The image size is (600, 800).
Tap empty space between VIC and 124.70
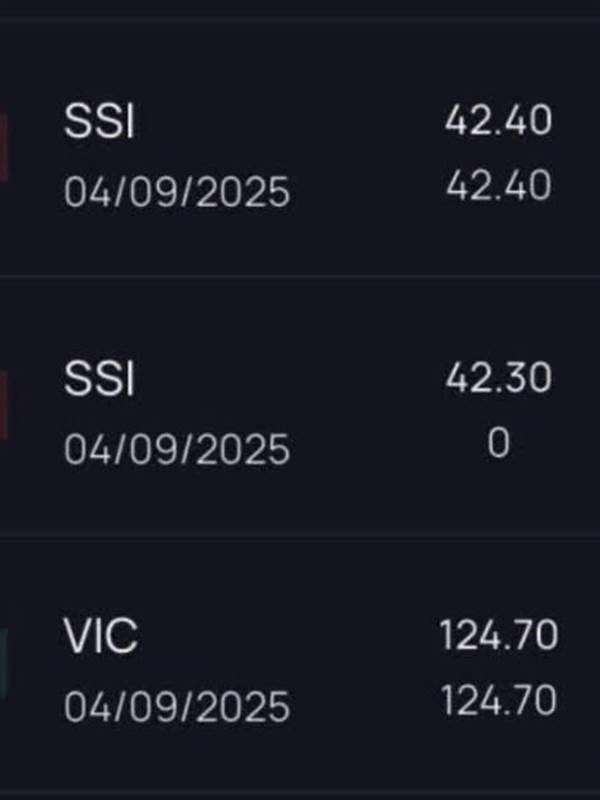coord(290,637)
